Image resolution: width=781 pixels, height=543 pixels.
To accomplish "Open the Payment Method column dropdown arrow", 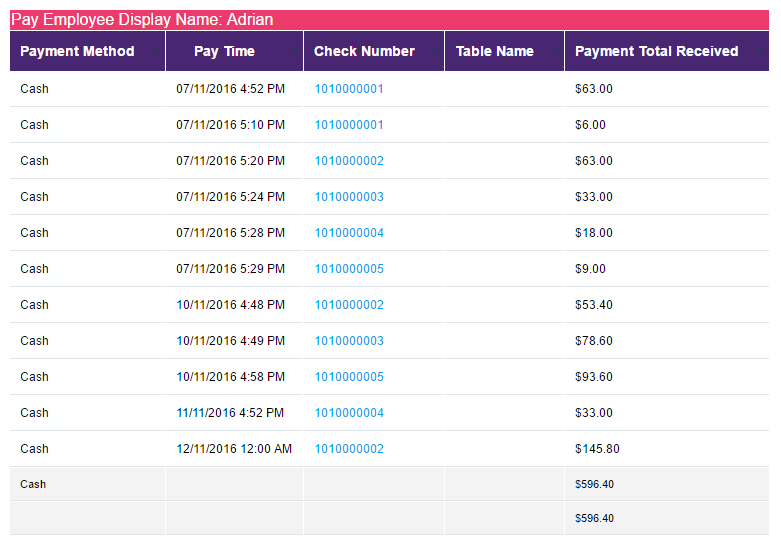I will point(156,51).
